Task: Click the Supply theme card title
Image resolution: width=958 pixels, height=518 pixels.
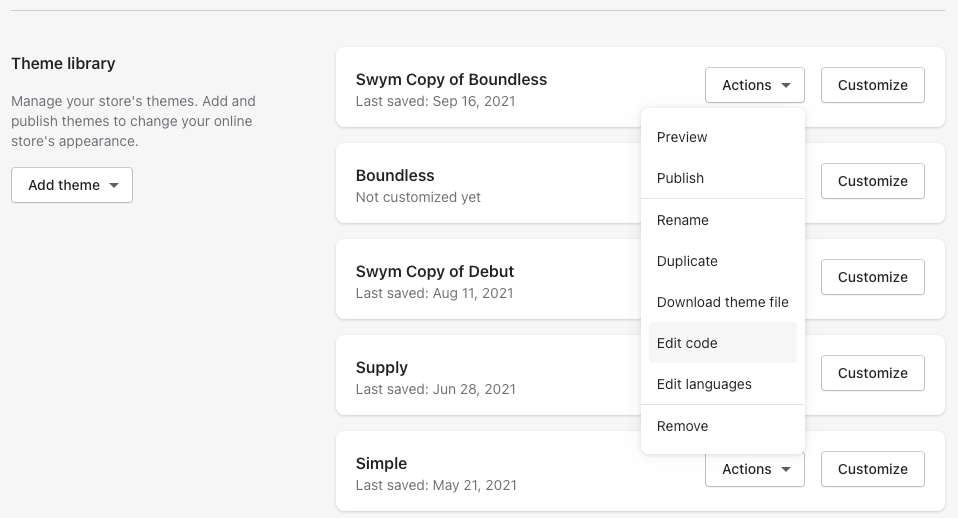Action: [x=381, y=367]
